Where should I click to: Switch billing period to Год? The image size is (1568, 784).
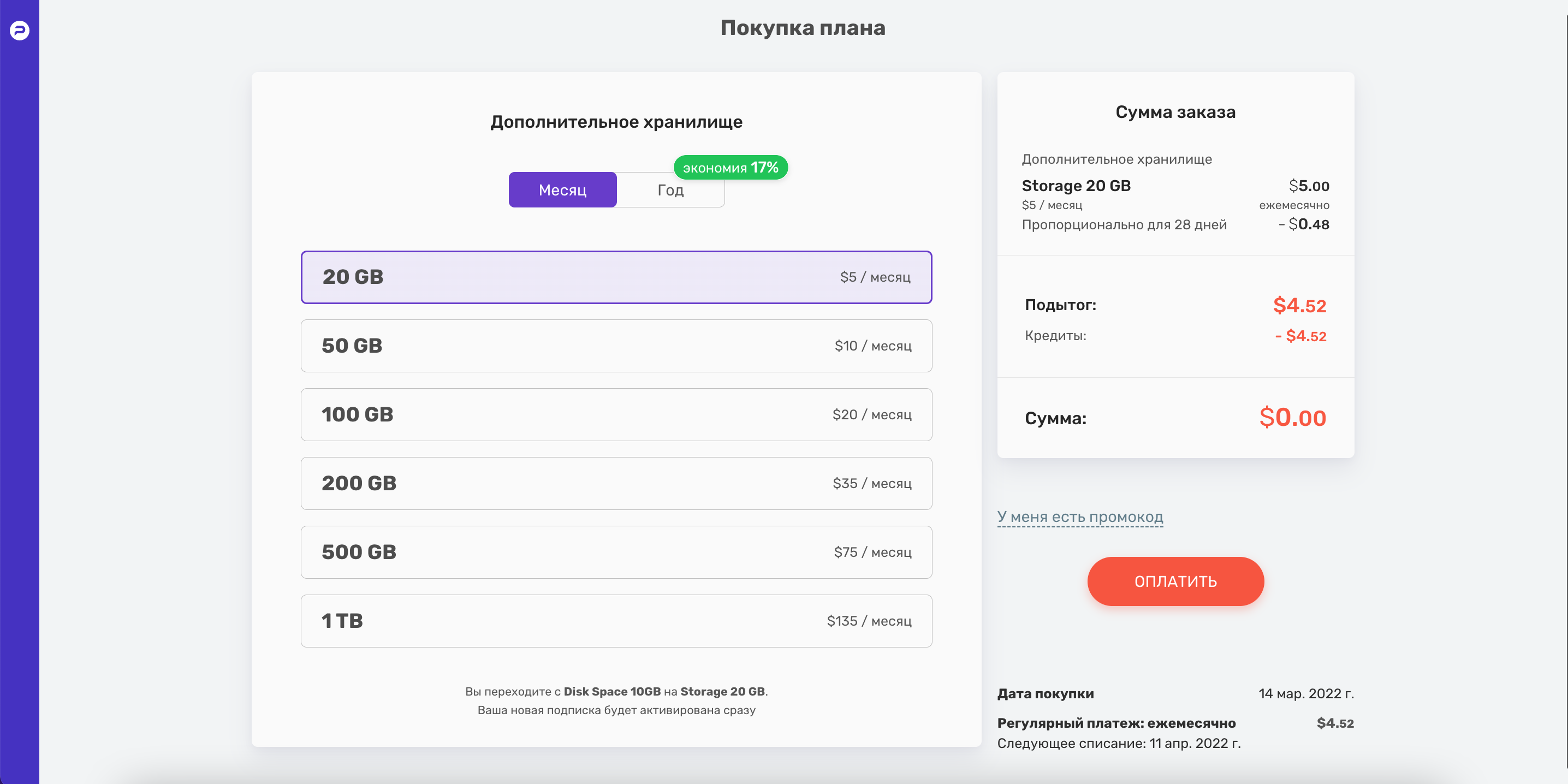point(670,190)
